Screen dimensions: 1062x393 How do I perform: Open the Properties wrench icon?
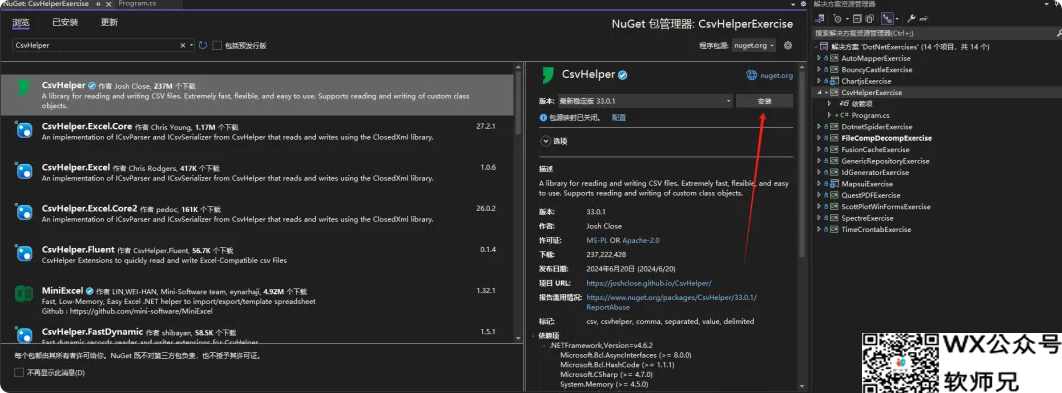click(x=912, y=19)
